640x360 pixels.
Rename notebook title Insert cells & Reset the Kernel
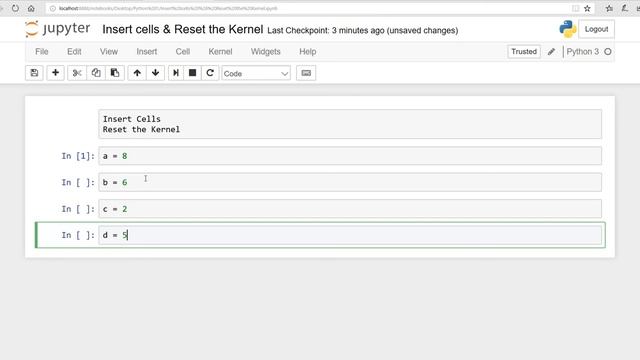point(182,29)
